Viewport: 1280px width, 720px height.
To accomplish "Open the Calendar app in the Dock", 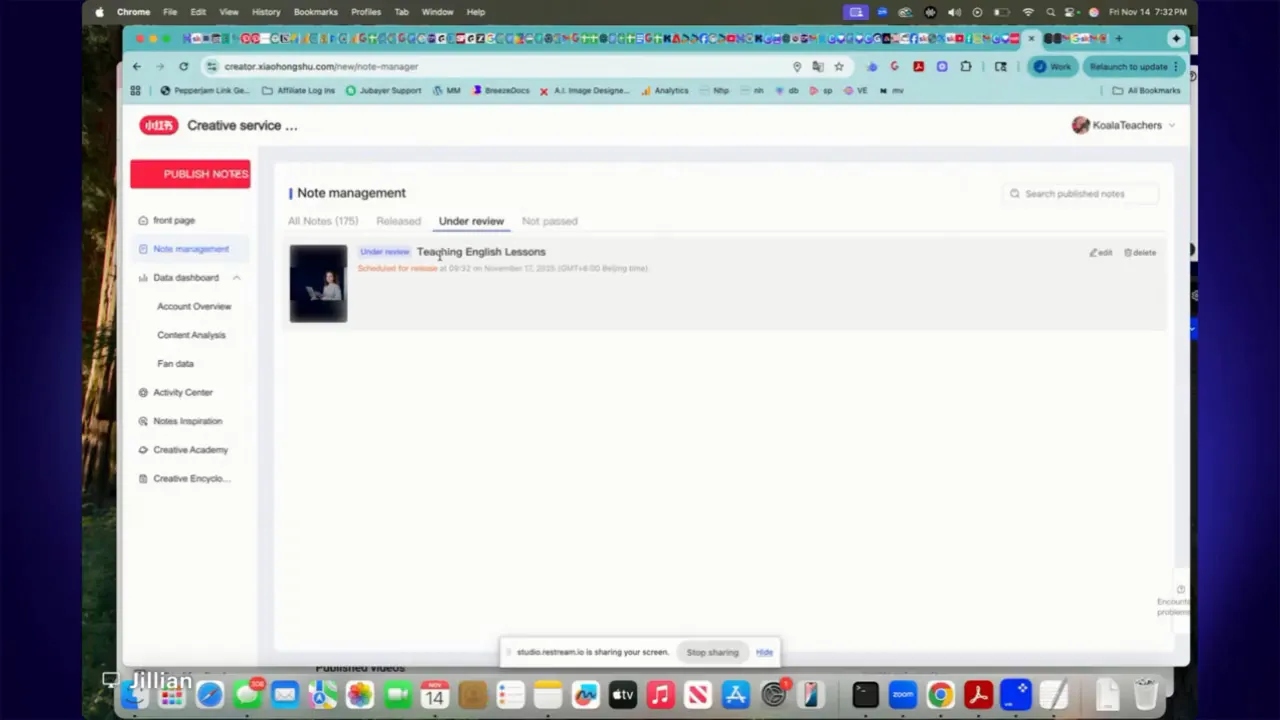I will point(434,694).
